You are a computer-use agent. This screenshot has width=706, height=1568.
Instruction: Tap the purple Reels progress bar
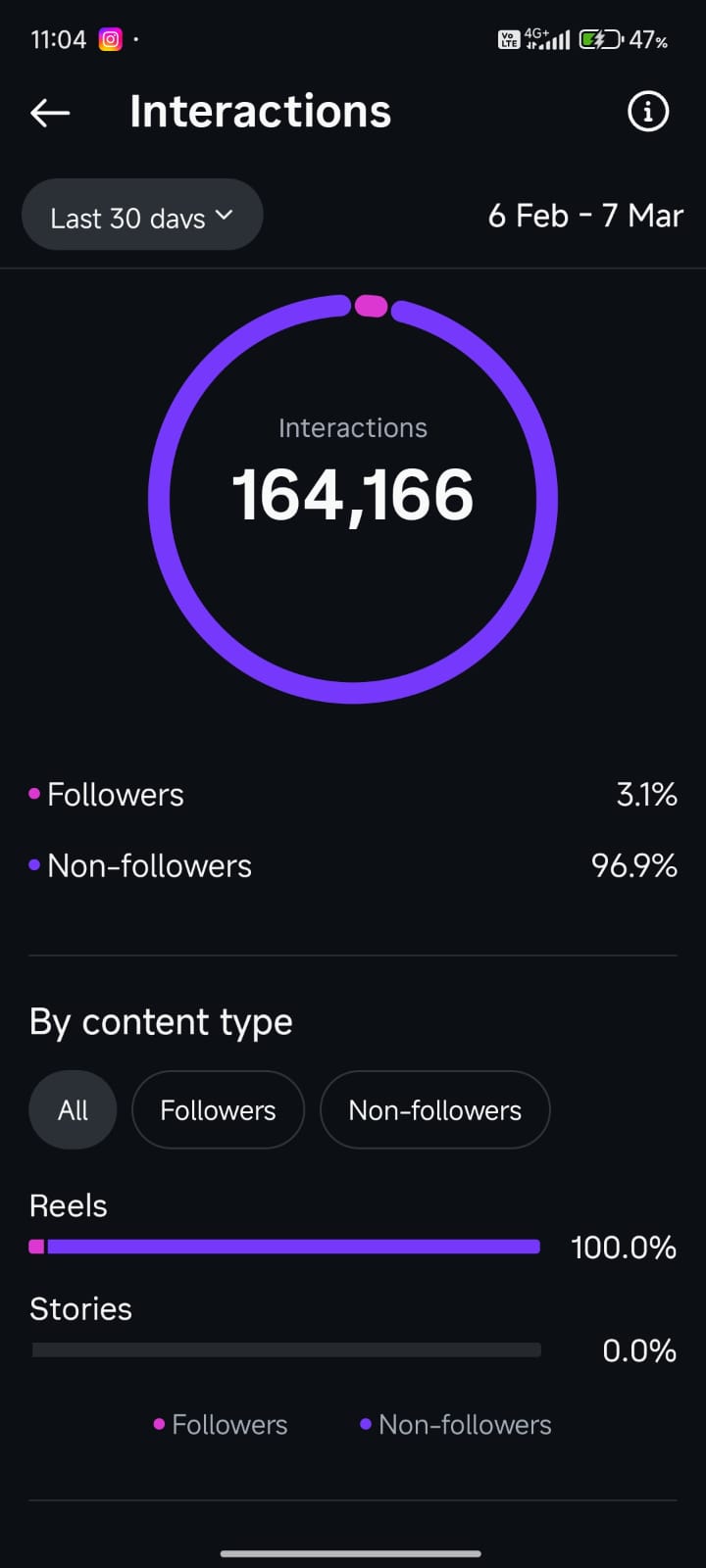(x=293, y=1247)
